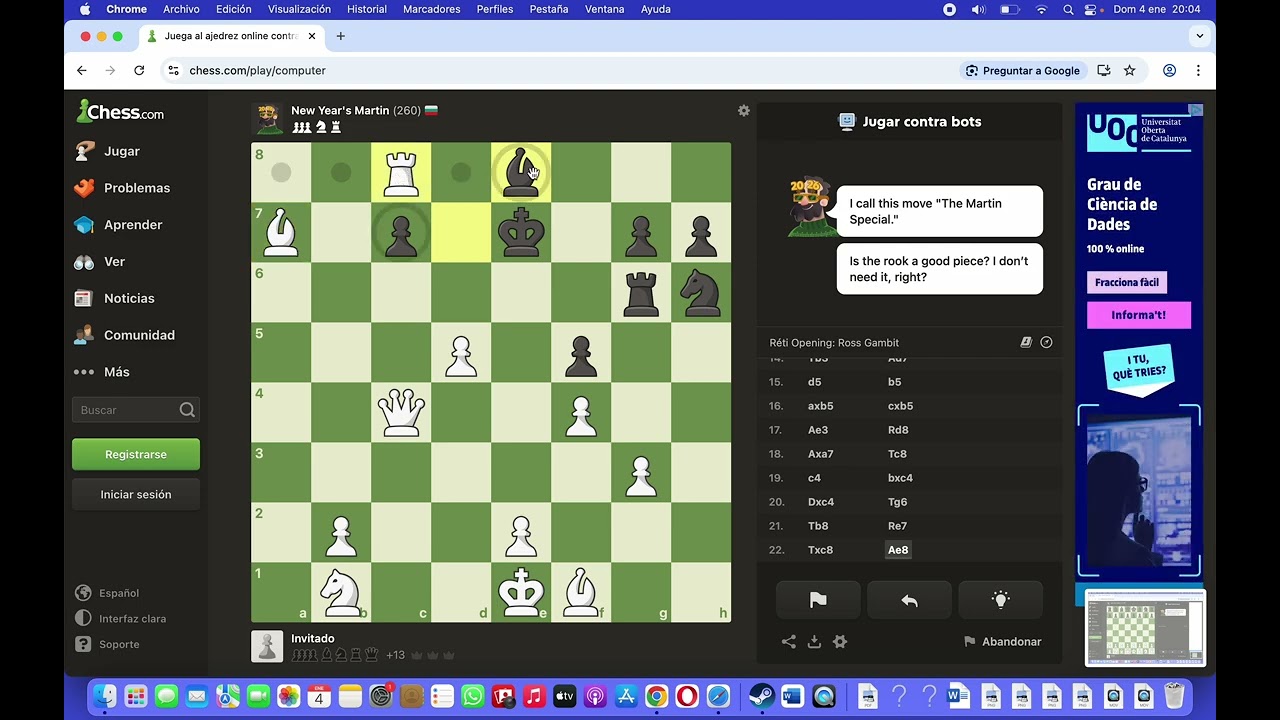Open the screenshot preview thumbnail in the corner
Viewport: 1280px width, 720px height.
(1145, 628)
